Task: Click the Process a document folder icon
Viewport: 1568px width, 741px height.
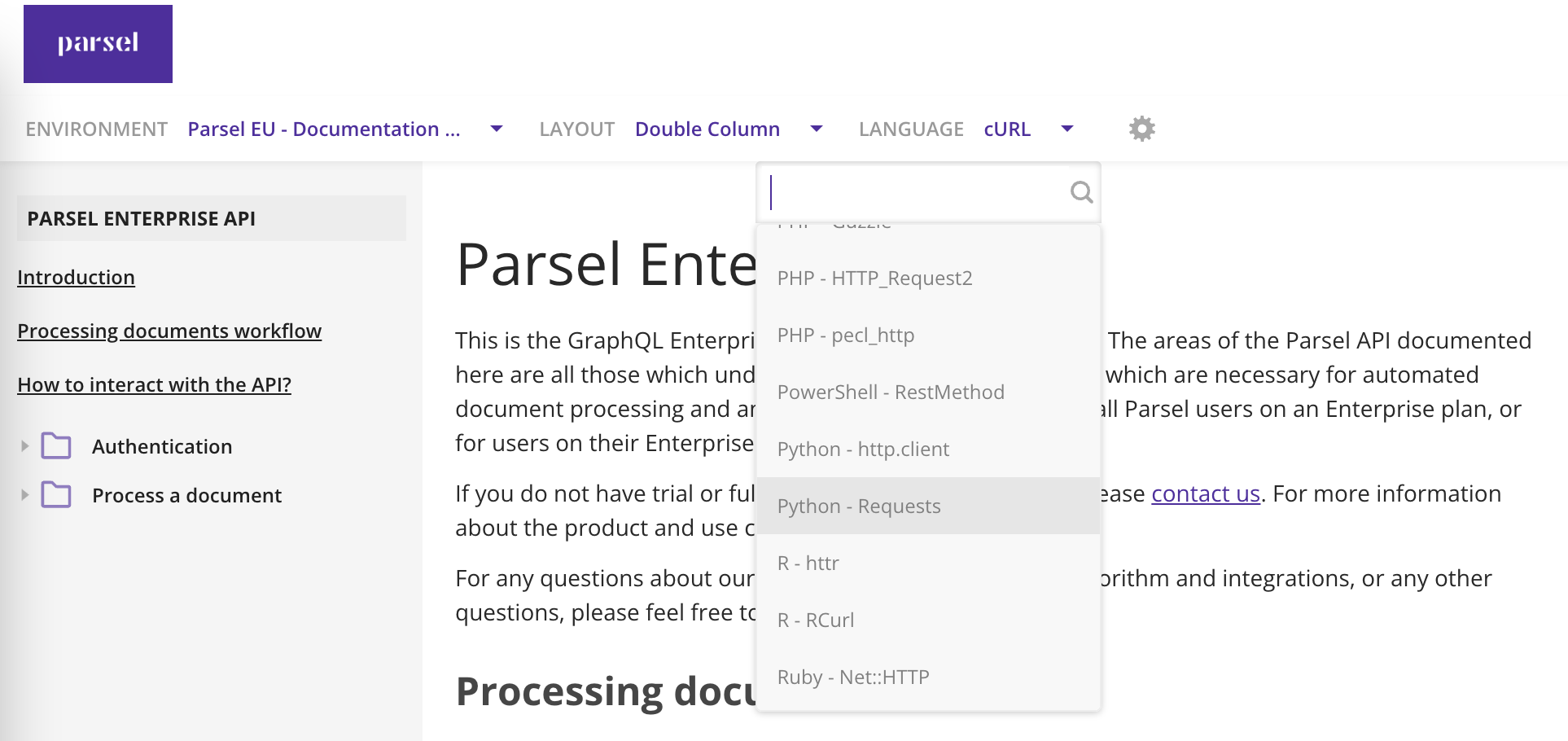Action: (x=56, y=495)
